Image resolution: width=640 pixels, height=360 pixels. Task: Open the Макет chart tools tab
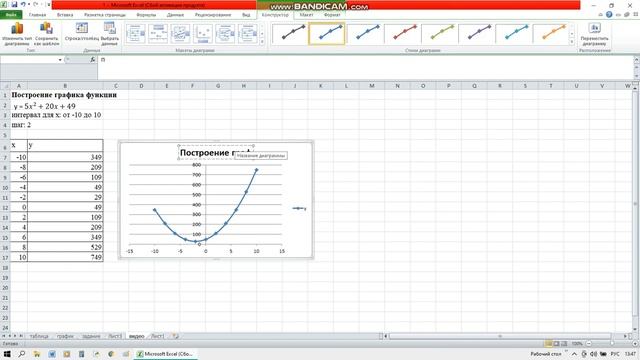point(307,15)
